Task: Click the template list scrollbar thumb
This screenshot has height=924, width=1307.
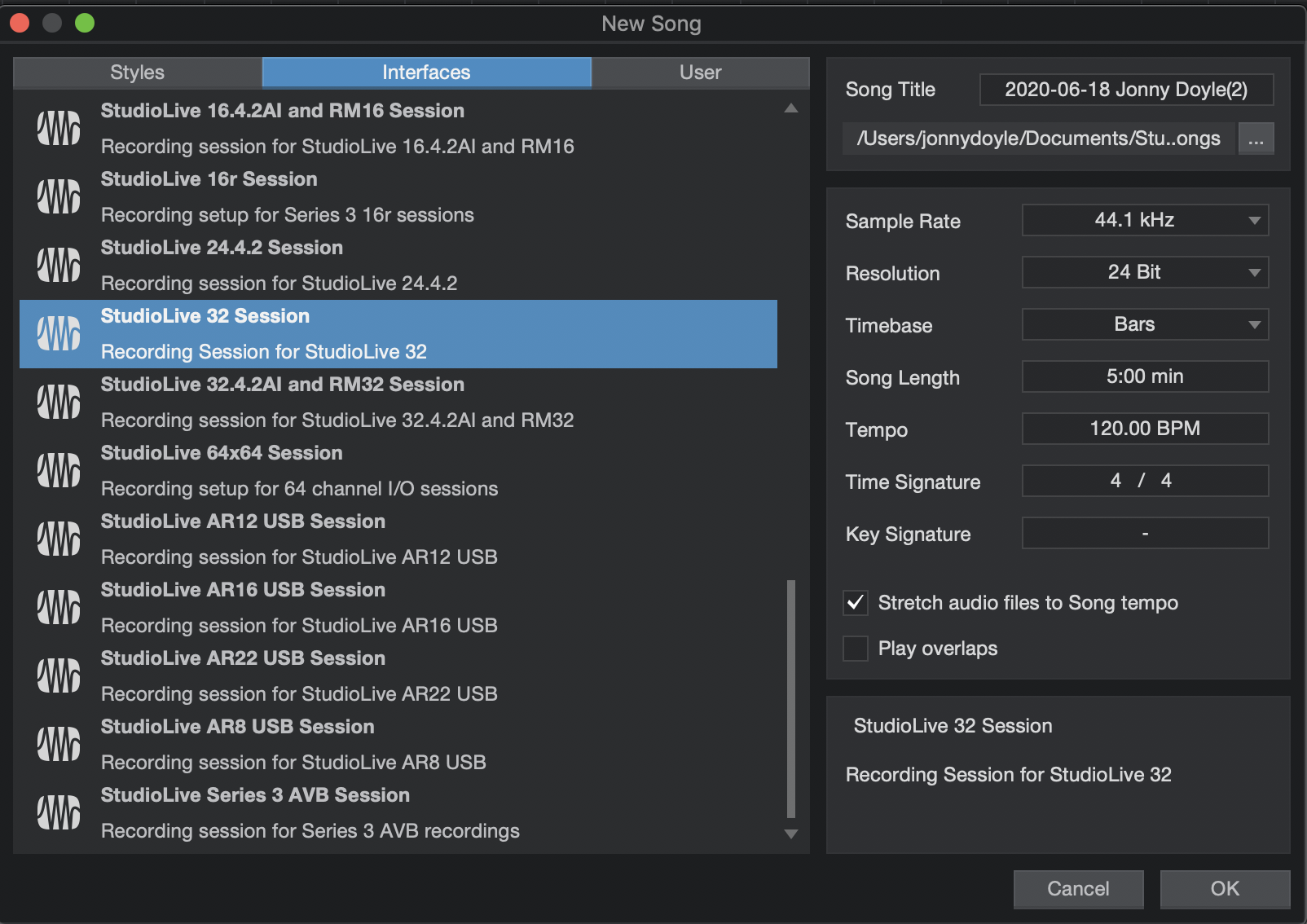Action: [x=790, y=698]
